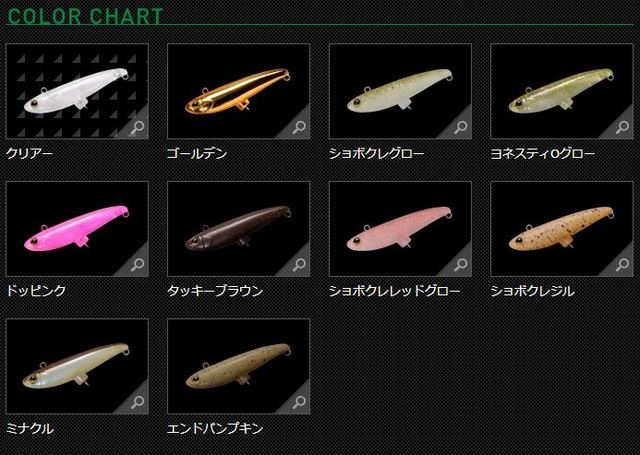Click the エンドパンプキン color name label
Screen dimensions: 640x455
coord(215,428)
